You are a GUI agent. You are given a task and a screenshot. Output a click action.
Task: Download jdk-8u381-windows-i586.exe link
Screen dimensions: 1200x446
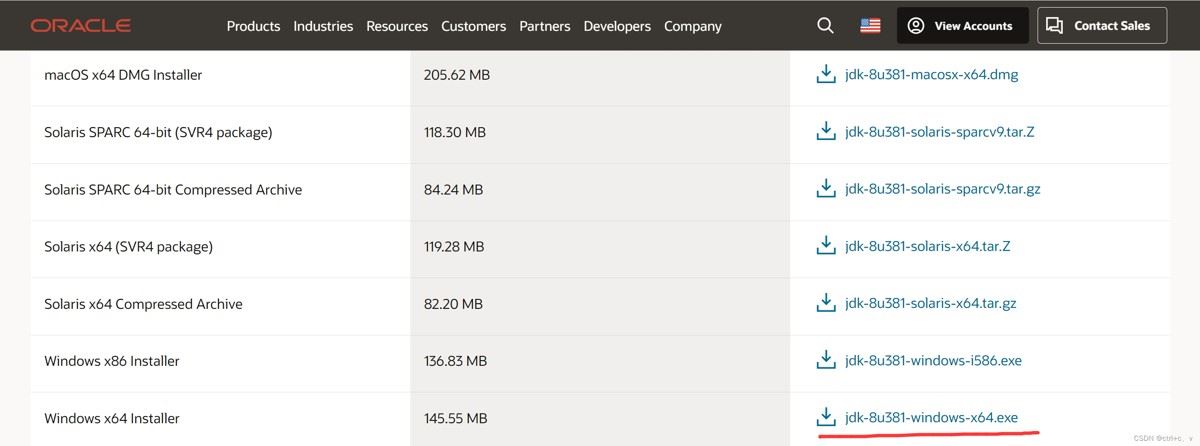click(933, 360)
